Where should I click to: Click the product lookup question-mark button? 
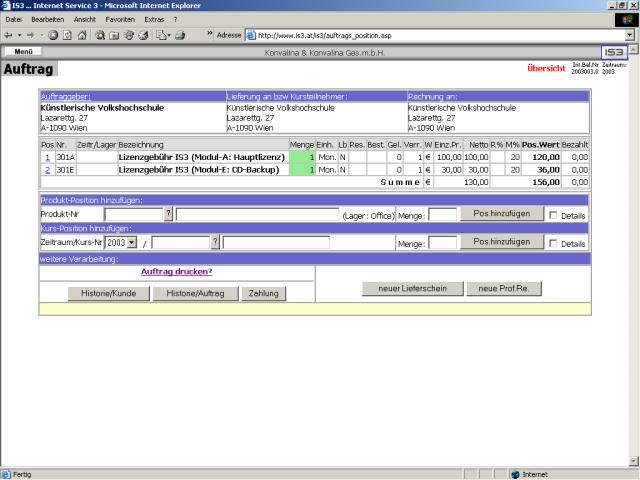pyautogui.click(x=168, y=214)
